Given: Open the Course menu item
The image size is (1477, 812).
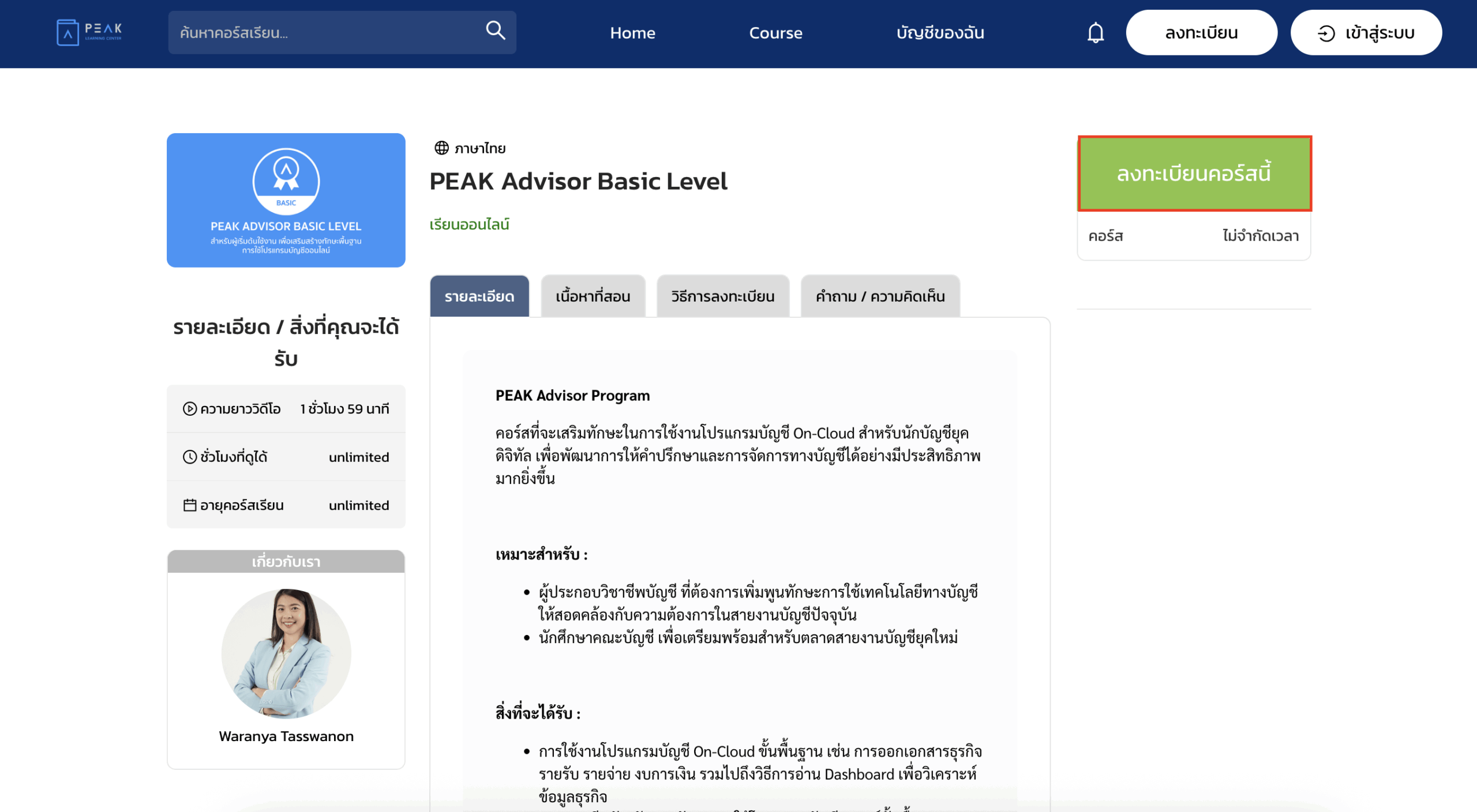Looking at the screenshot, I should click(x=775, y=33).
